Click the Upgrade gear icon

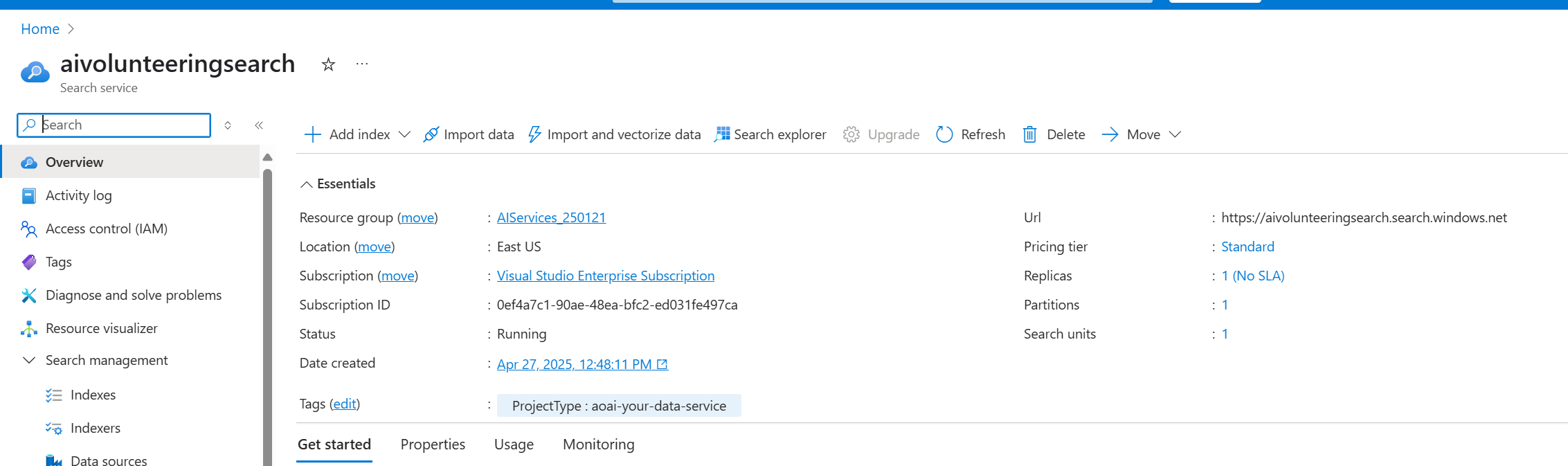click(x=851, y=134)
